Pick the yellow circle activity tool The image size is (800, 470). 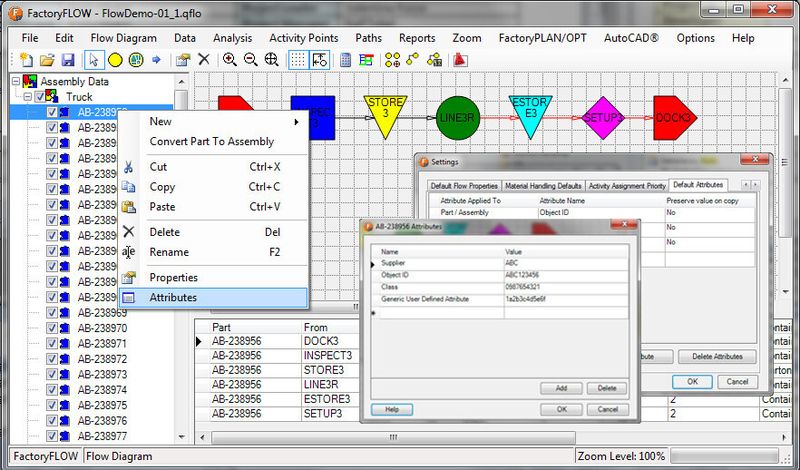[116, 60]
